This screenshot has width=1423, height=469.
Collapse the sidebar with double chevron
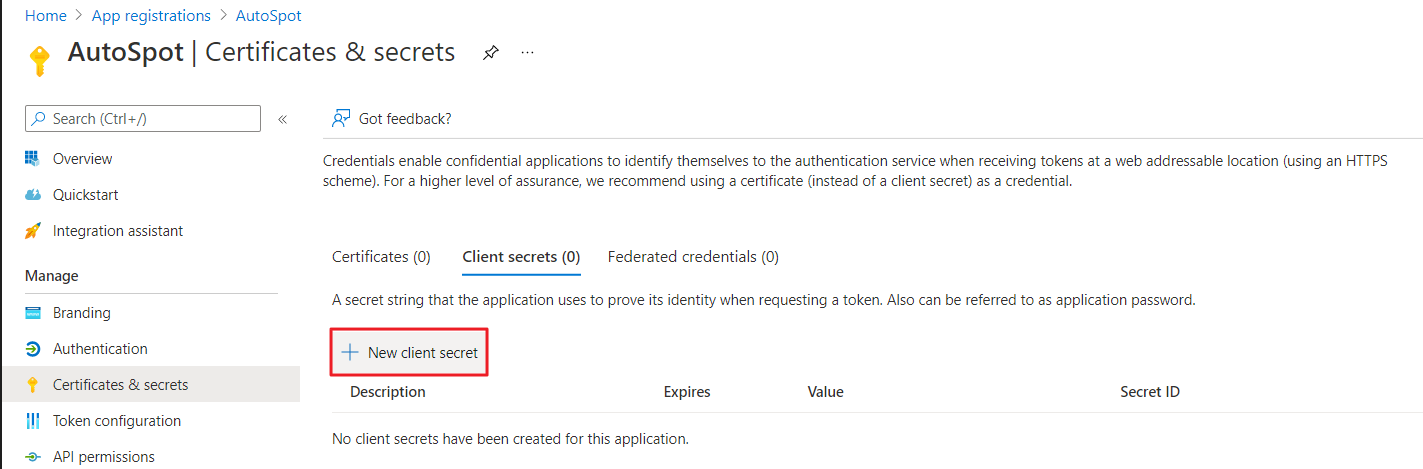(x=282, y=119)
